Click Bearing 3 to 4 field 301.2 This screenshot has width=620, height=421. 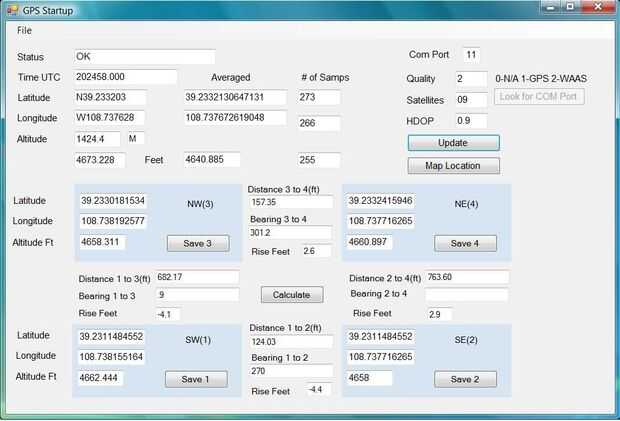(290, 232)
